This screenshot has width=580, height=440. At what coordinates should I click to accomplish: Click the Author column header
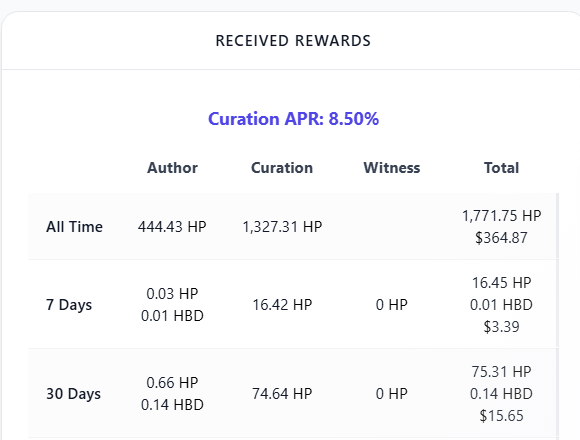(x=172, y=168)
